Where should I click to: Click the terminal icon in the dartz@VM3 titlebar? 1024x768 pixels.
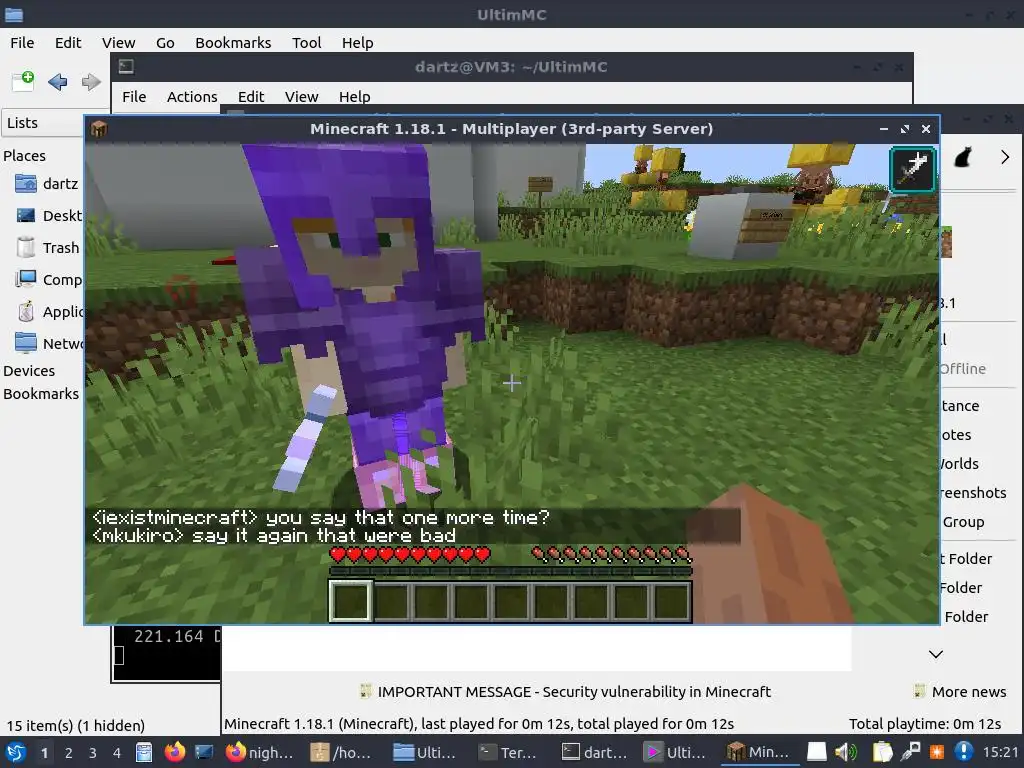[x=126, y=66]
